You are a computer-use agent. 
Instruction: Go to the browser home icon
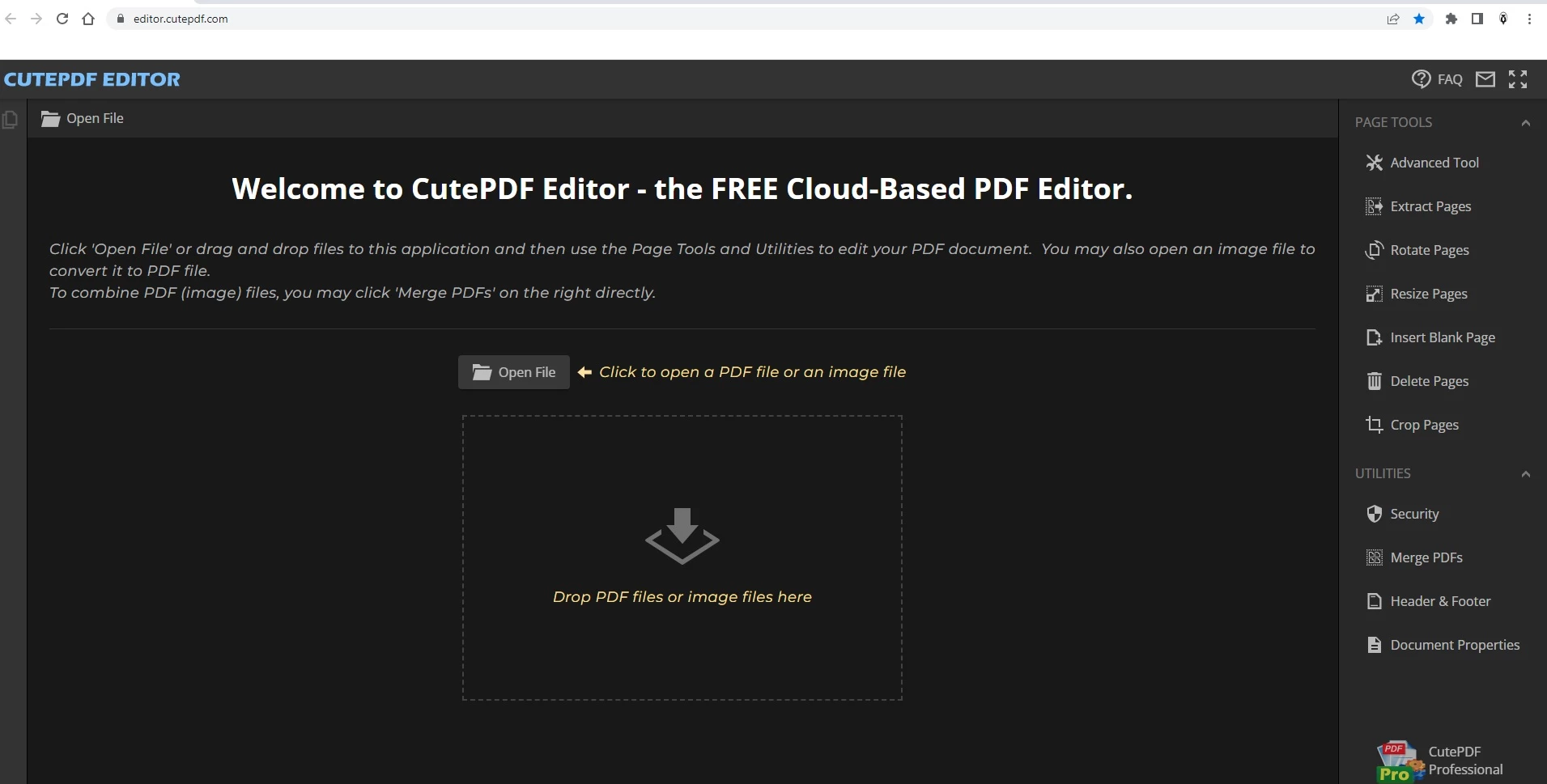[88, 19]
